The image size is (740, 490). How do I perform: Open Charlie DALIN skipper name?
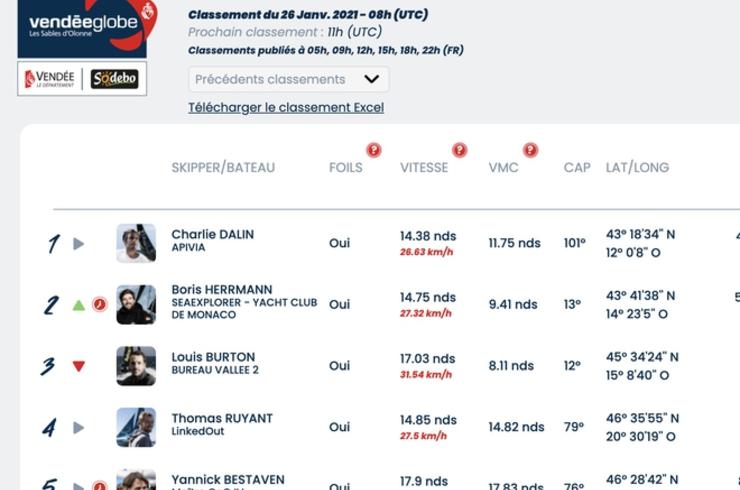[212, 234]
